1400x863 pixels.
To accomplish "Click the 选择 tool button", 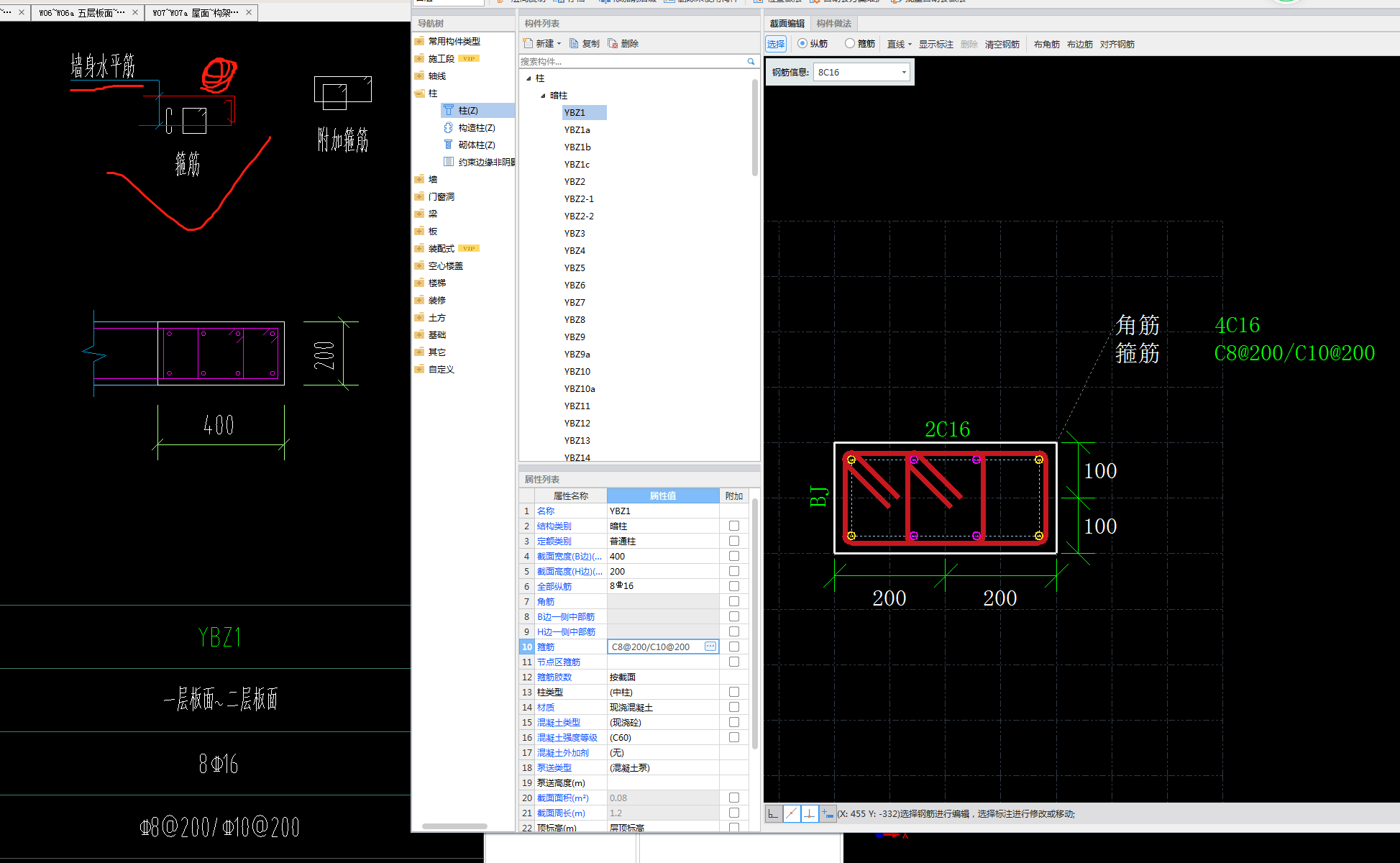I will 776,44.
